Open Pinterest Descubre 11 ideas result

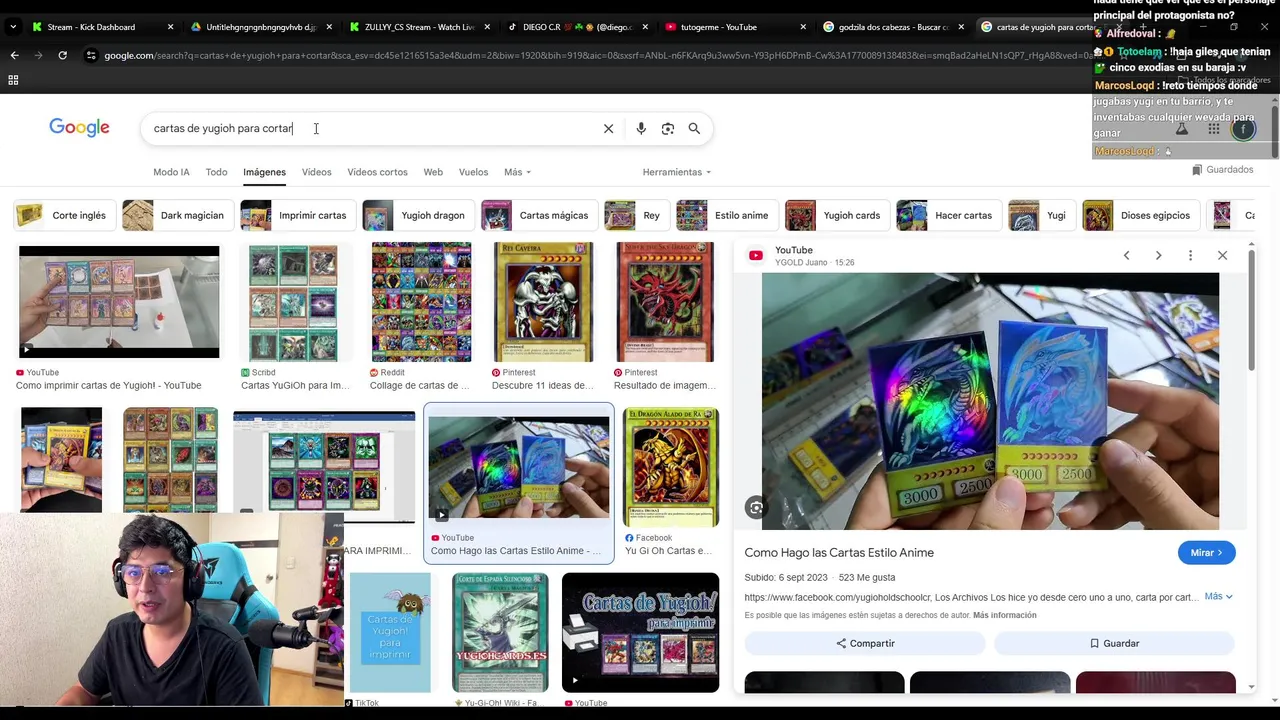[543, 302]
